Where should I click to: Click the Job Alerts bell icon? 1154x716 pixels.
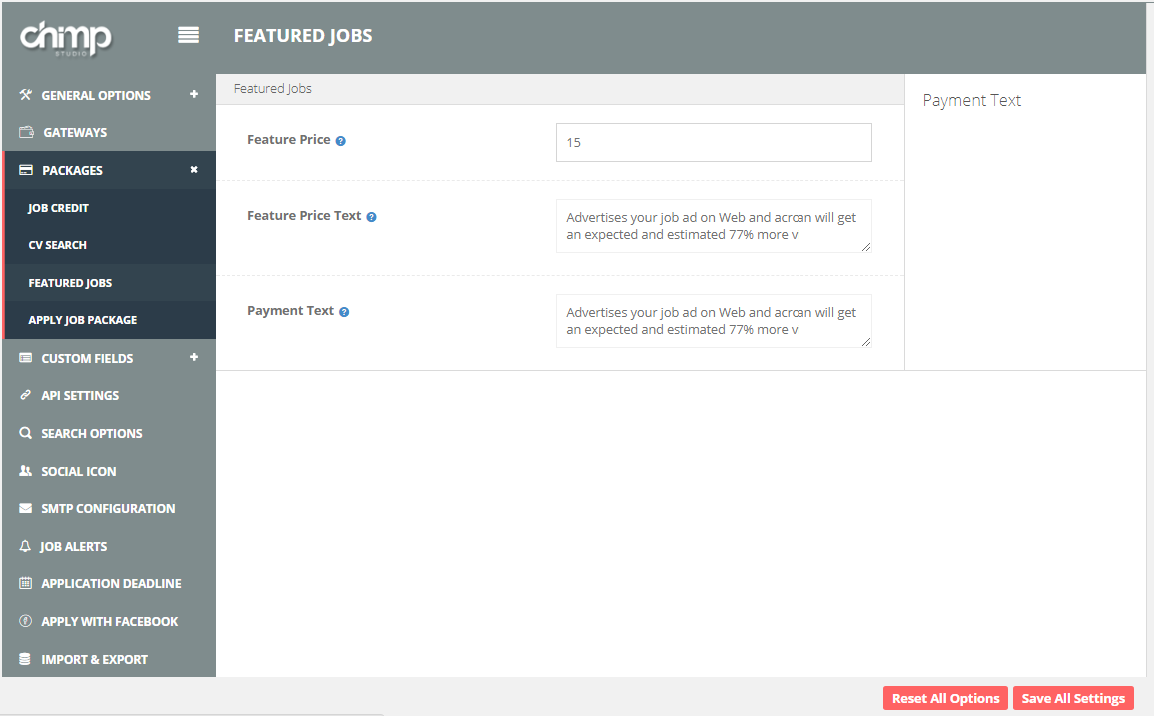(26, 546)
